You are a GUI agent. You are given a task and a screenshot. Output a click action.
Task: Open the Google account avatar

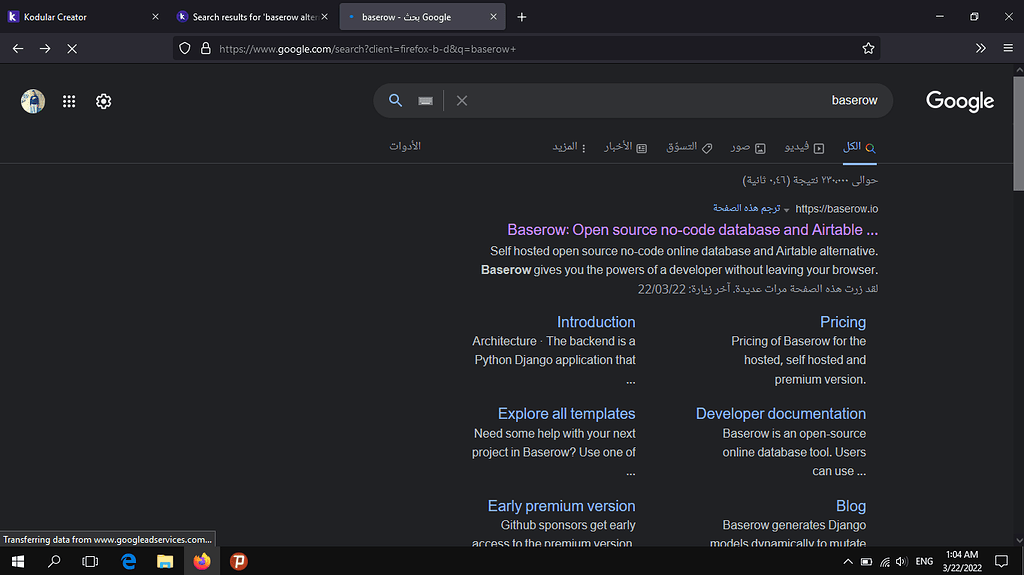(33, 101)
